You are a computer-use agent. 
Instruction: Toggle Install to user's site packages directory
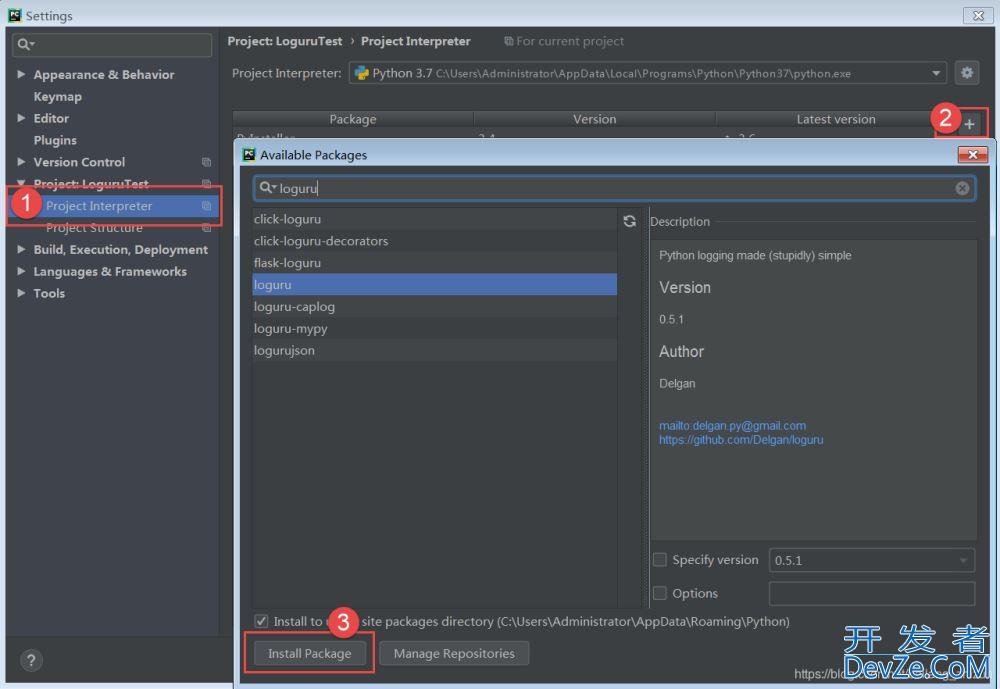(x=261, y=621)
